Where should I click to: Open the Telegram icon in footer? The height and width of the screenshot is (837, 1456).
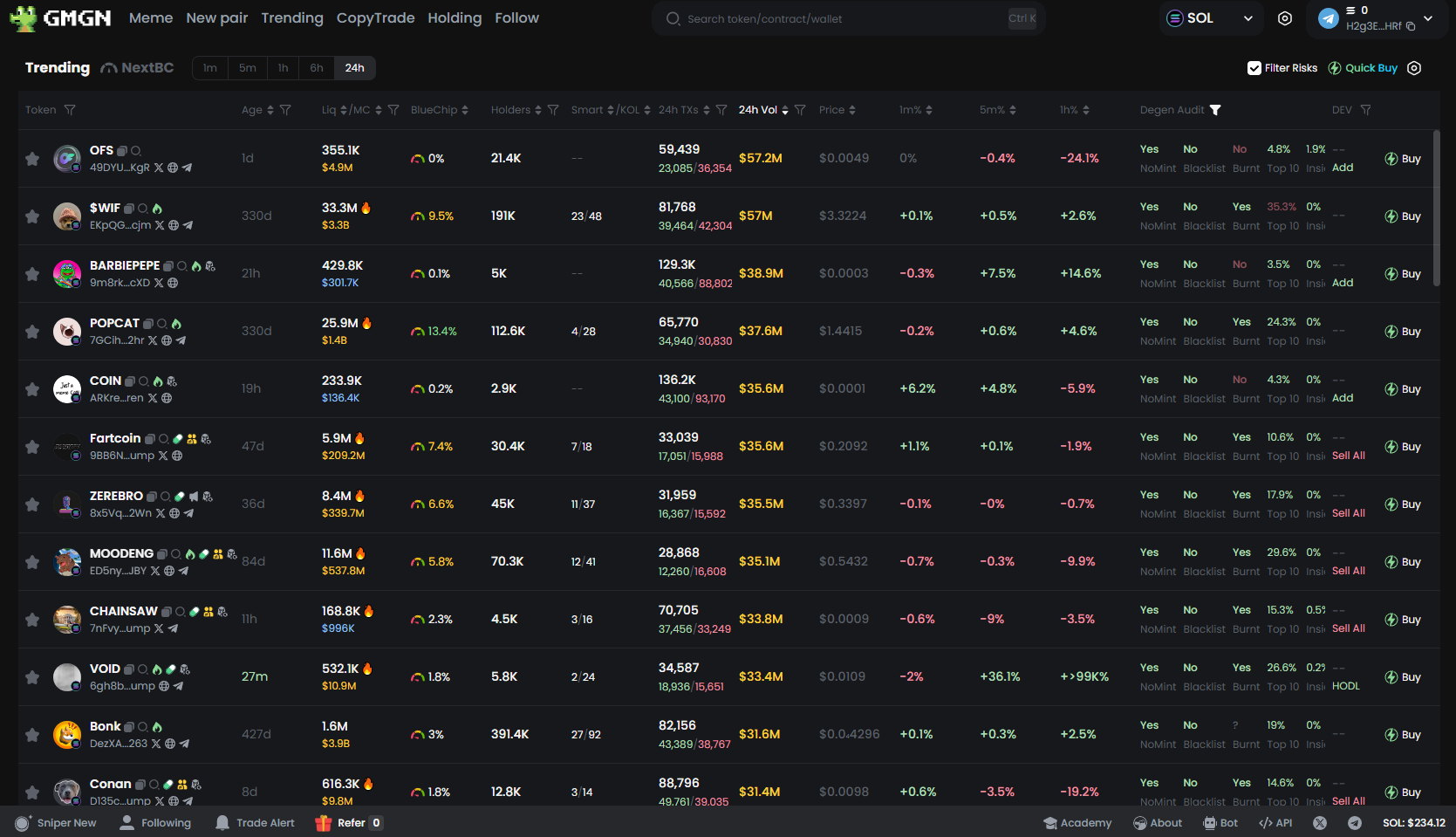coord(1355,823)
